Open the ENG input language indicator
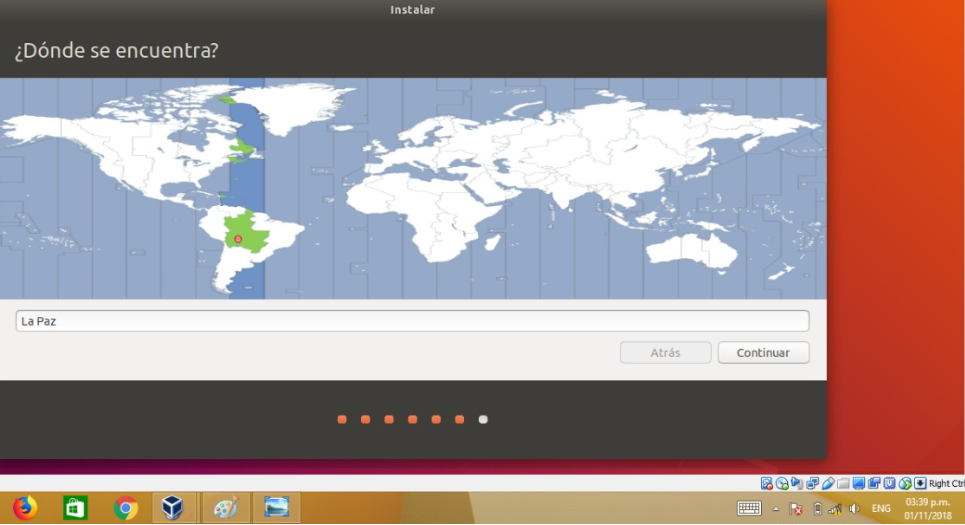This screenshot has height=525, width=965. 881,508
